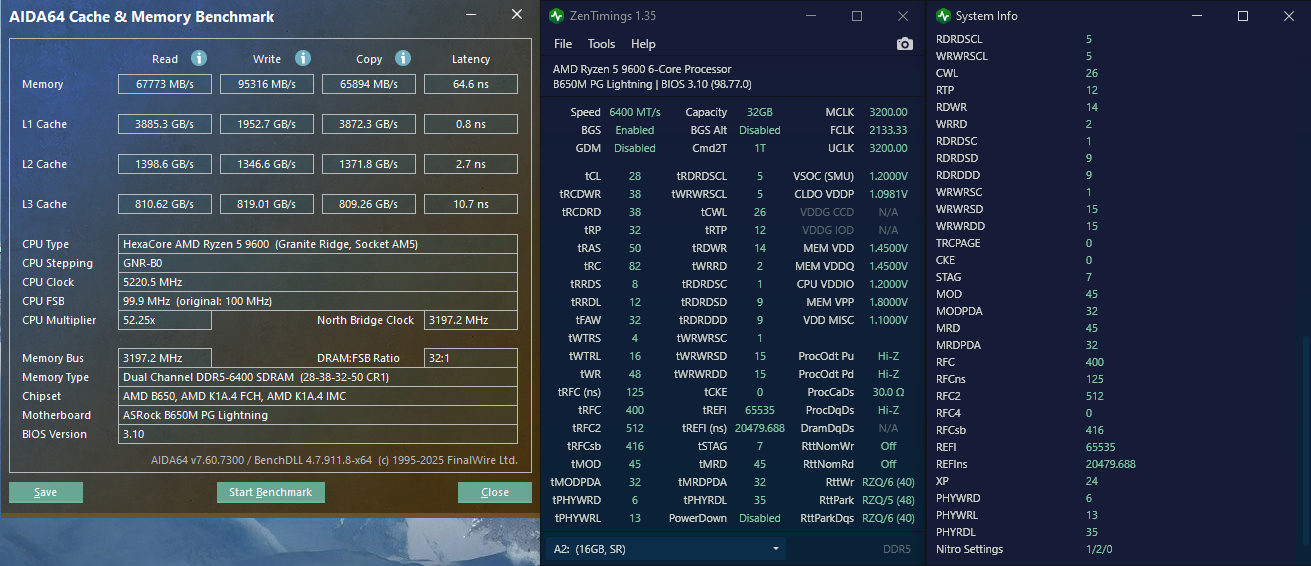
Task: Click the Memory Write 95316 MB/s field
Action: coord(267,85)
